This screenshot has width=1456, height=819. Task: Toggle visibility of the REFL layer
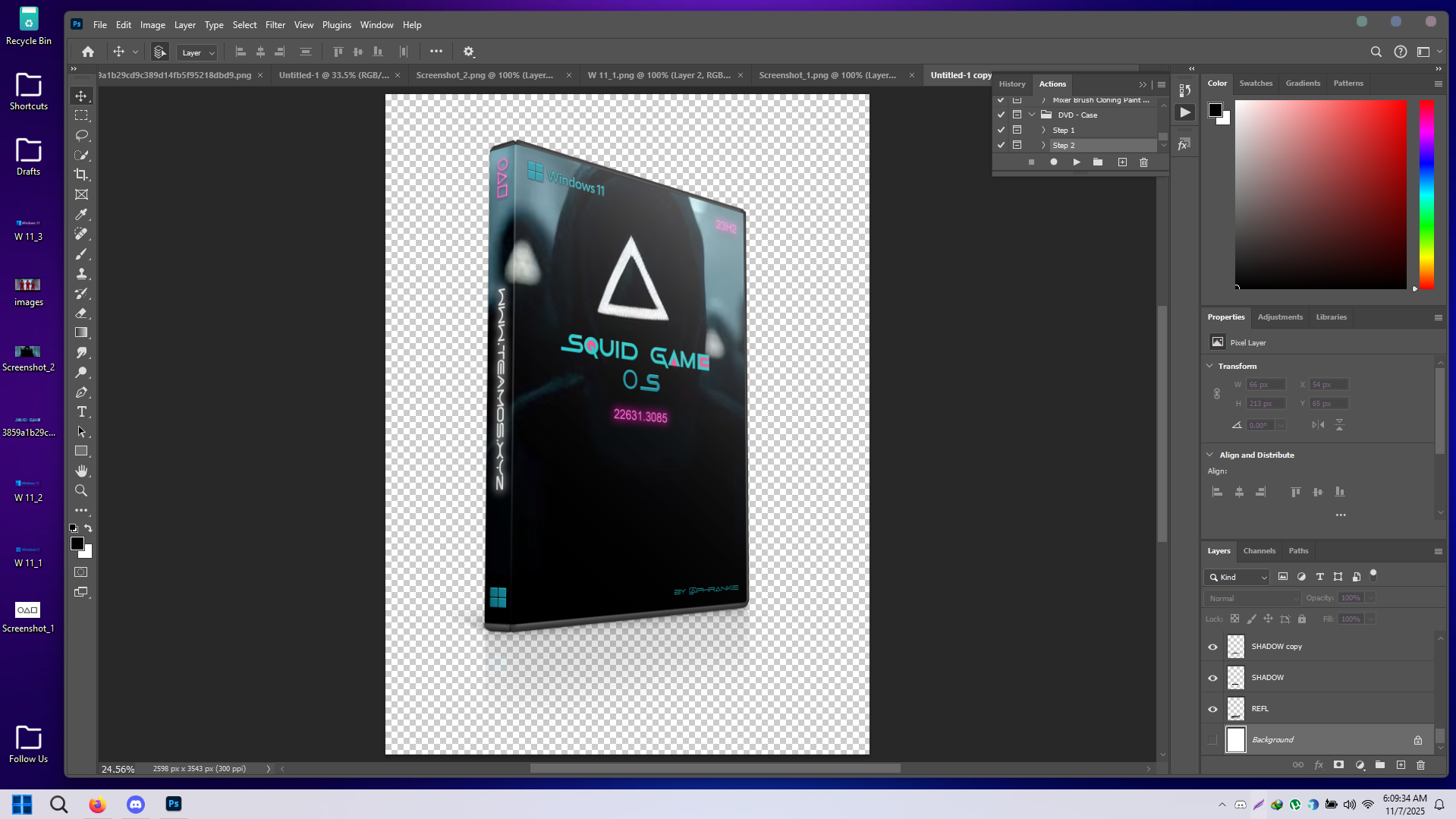pos(1212,709)
